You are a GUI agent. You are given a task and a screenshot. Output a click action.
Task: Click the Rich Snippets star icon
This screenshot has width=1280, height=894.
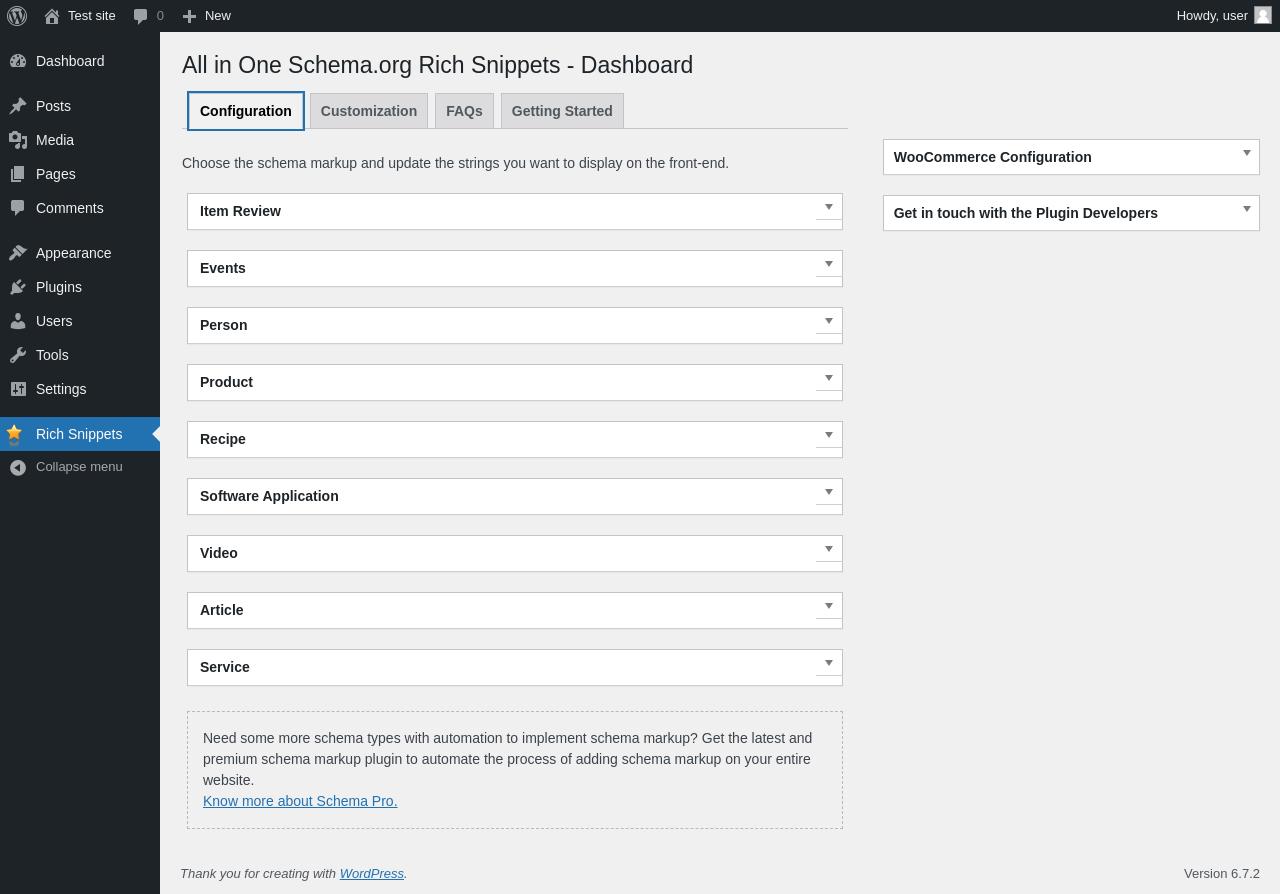(x=14, y=434)
